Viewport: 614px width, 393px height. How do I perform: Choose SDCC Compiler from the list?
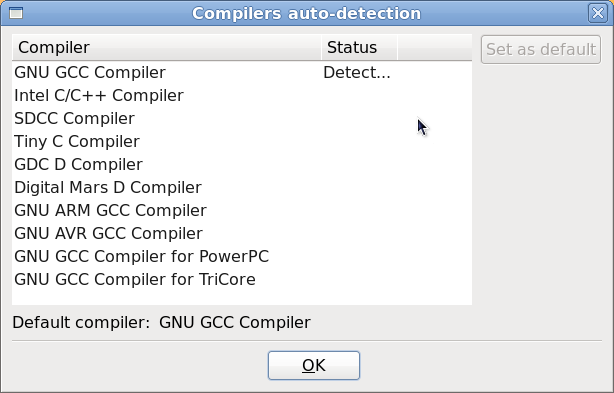(242, 119)
